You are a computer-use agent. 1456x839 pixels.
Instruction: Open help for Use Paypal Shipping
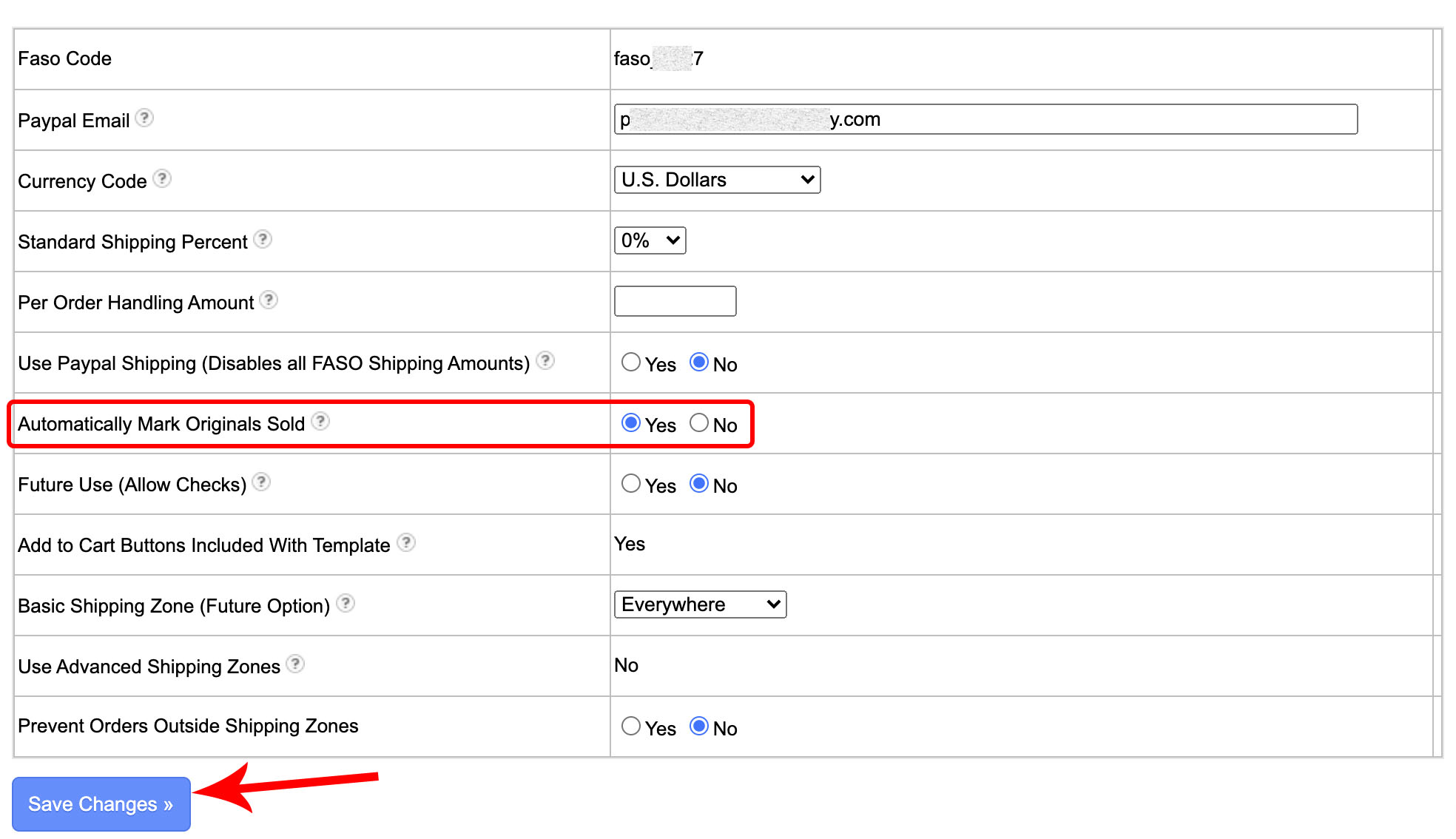click(545, 360)
